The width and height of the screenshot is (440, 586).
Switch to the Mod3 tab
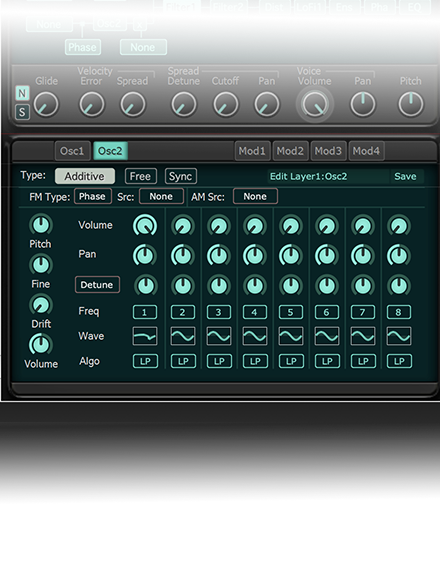click(328, 151)
